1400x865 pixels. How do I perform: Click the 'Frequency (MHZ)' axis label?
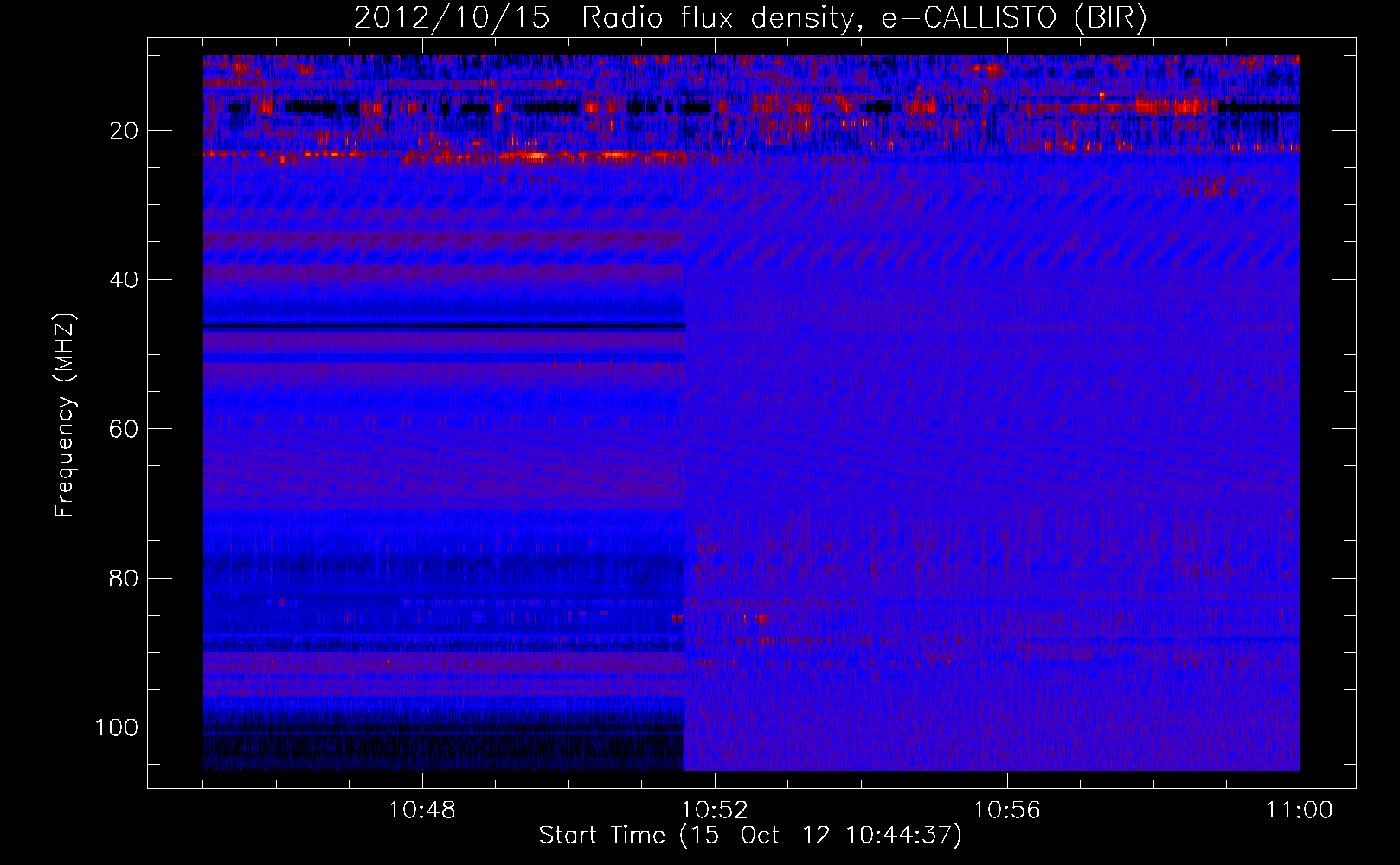(65, 415)
